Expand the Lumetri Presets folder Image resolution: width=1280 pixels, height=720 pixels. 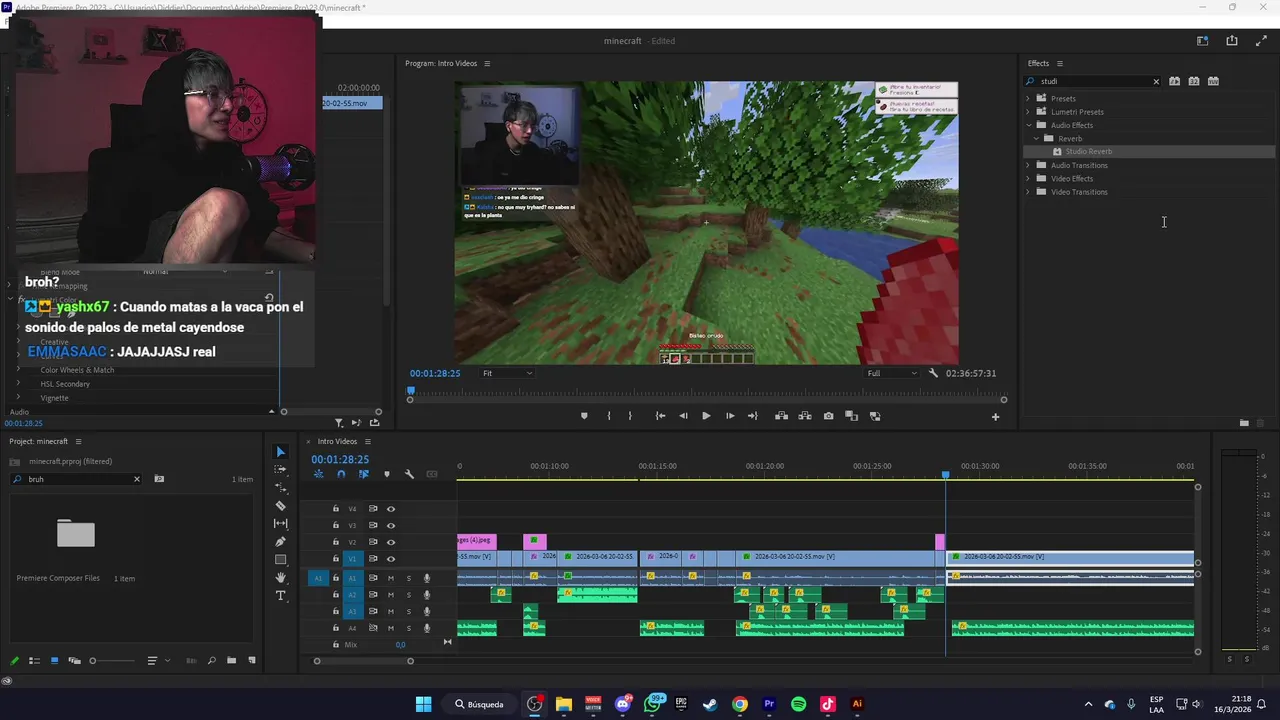click(x=1028, y=112)
